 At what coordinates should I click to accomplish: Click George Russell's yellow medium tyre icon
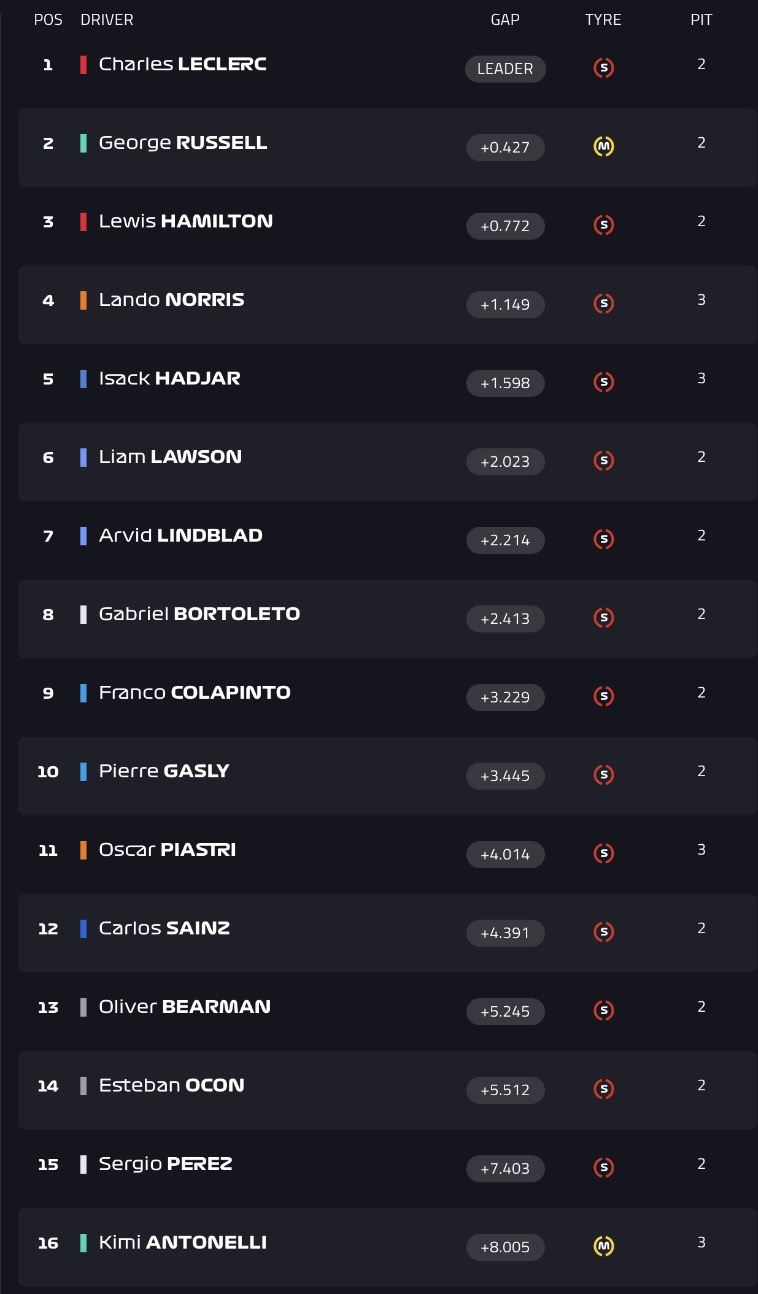603,147
